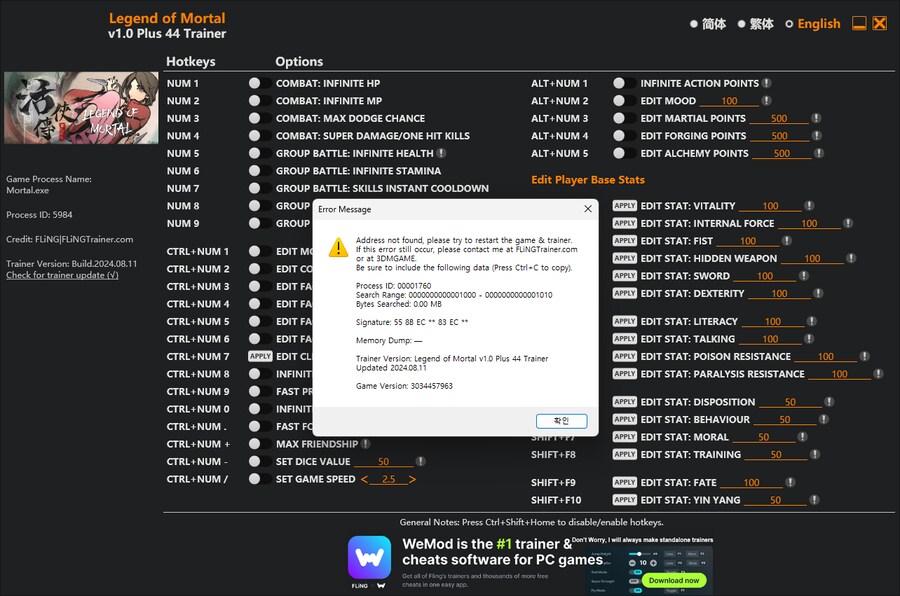Click the info icon beside Edit Stat: Disposition
This screenshot has height=596, width=900.
click(x=829, y=402)
